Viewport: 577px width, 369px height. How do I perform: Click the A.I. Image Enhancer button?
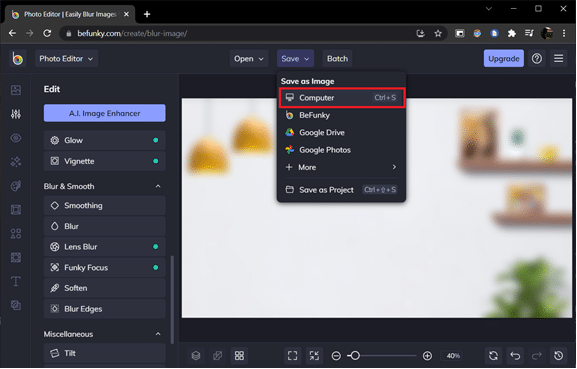tap(105, 113)
